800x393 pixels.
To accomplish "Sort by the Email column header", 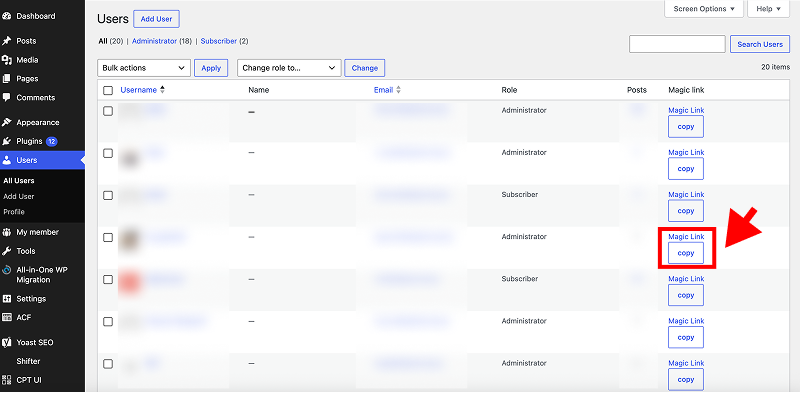I will [383, 90].
